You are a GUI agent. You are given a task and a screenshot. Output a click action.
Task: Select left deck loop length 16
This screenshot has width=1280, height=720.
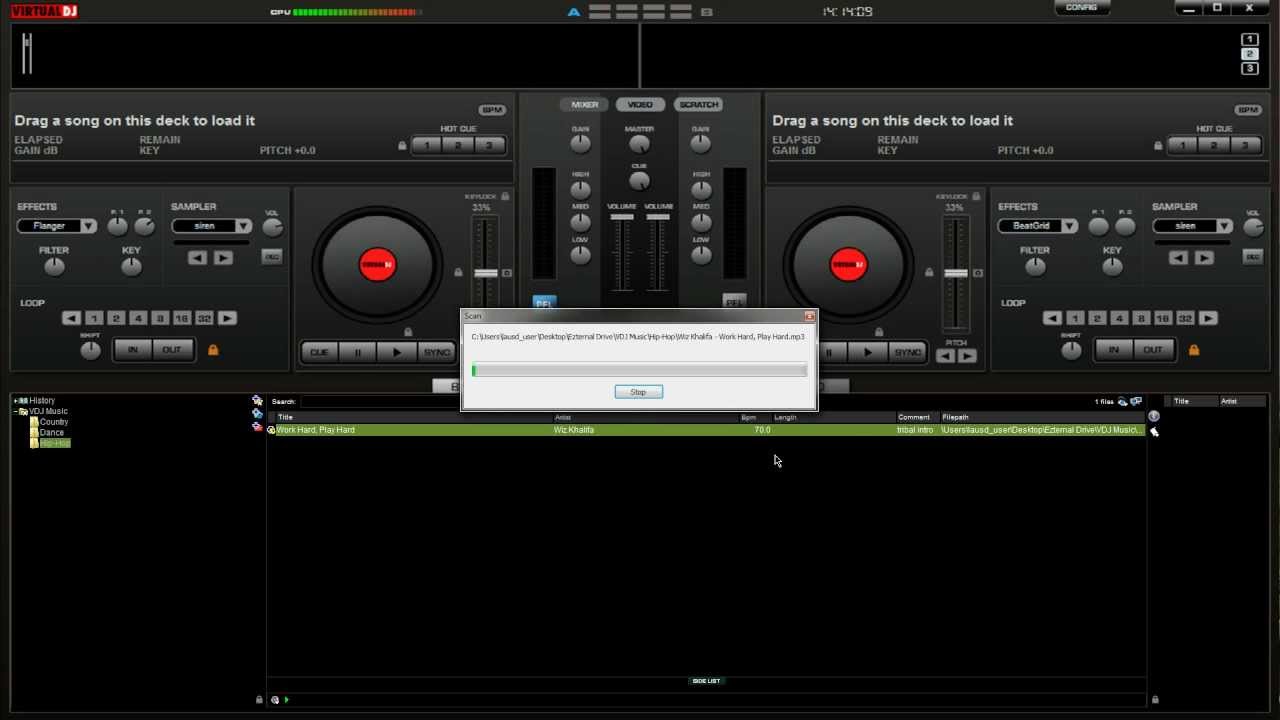click(182, 318)
